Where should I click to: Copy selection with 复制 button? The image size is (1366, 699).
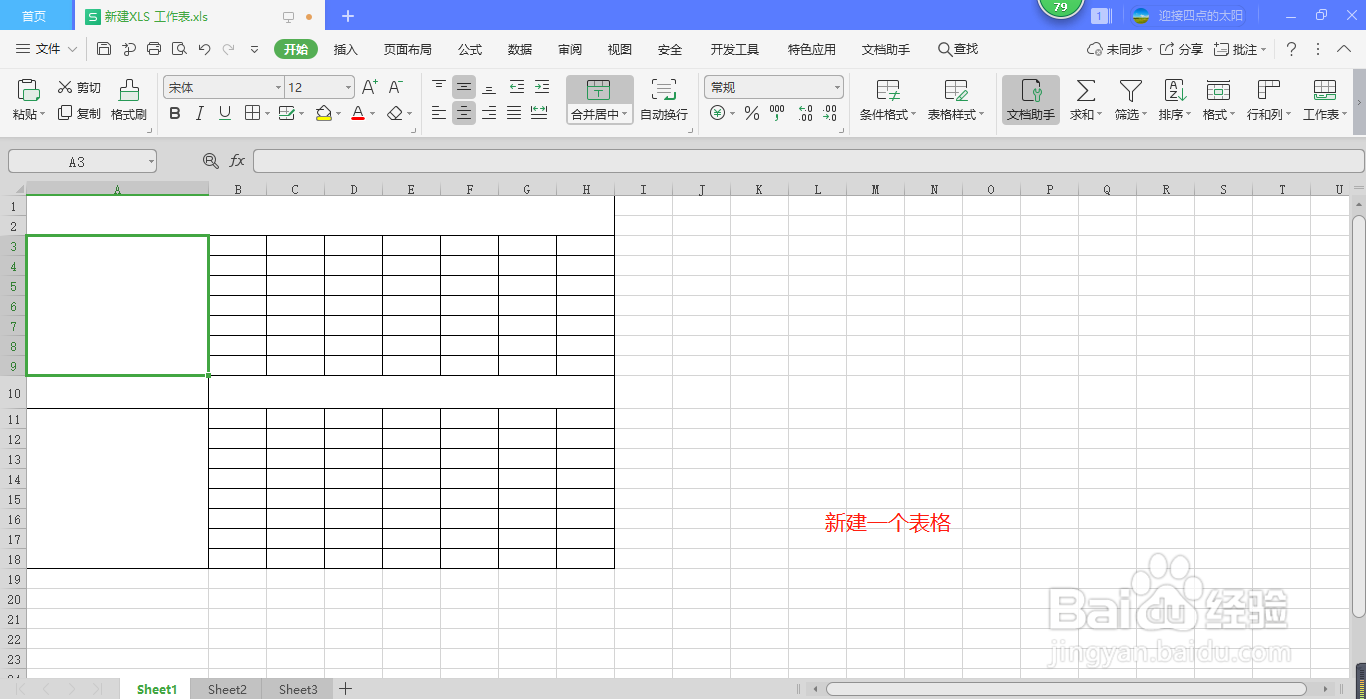79,113
